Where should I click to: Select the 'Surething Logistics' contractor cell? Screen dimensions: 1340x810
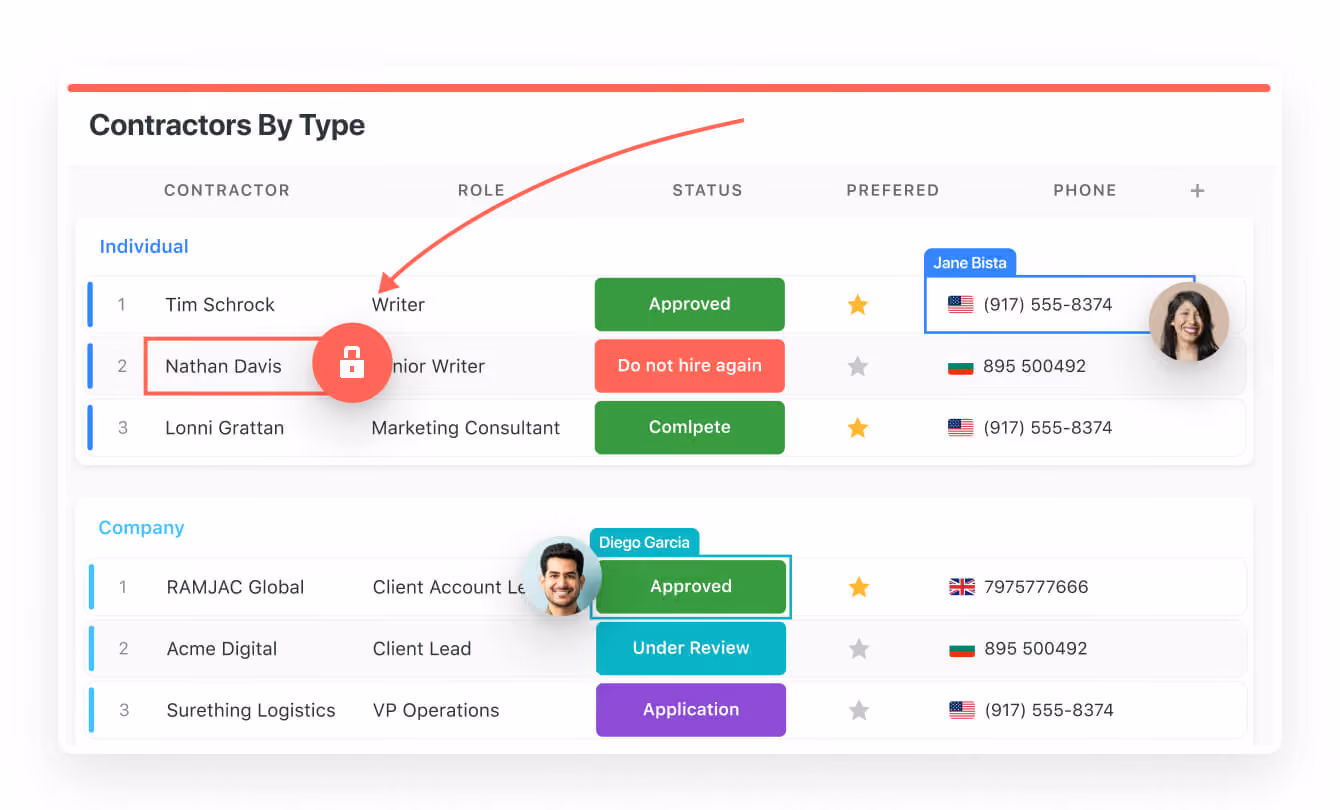251,711
